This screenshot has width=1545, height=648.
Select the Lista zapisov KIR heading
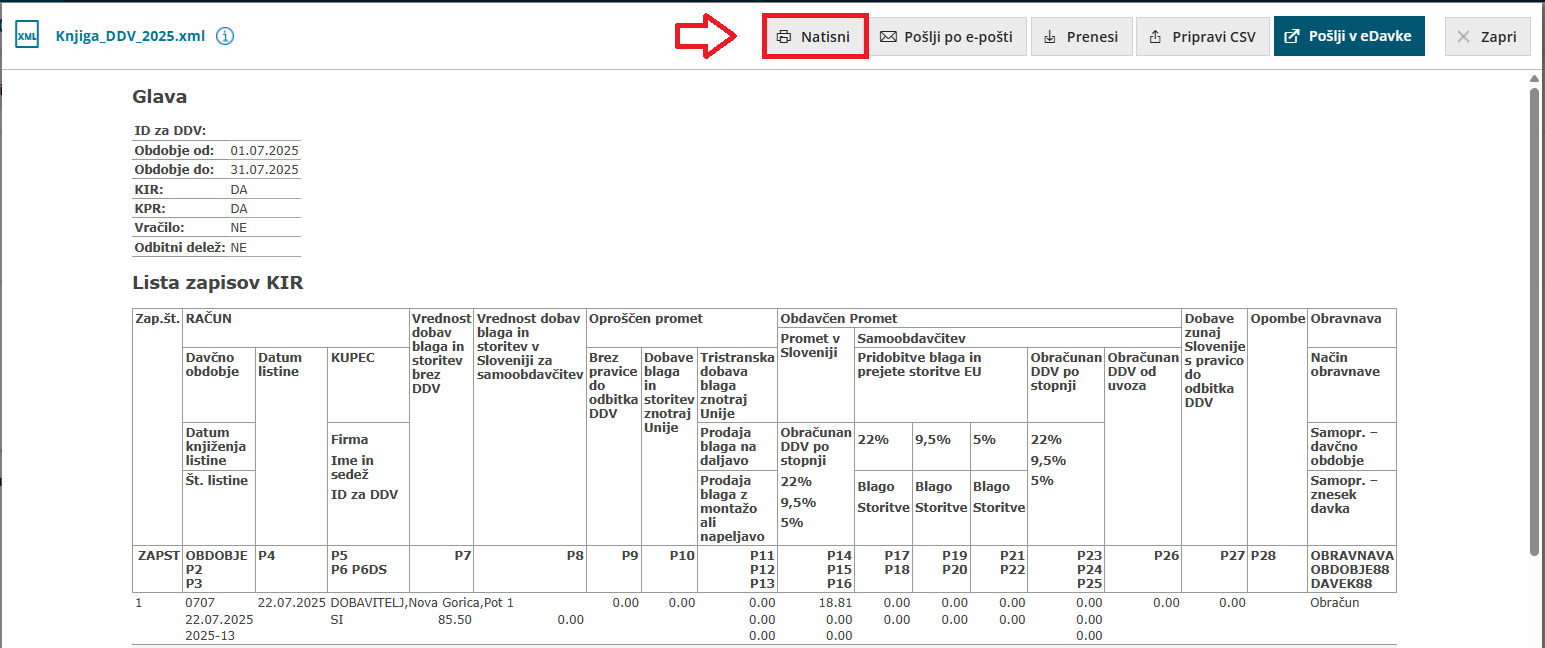(x=218, y=283)
